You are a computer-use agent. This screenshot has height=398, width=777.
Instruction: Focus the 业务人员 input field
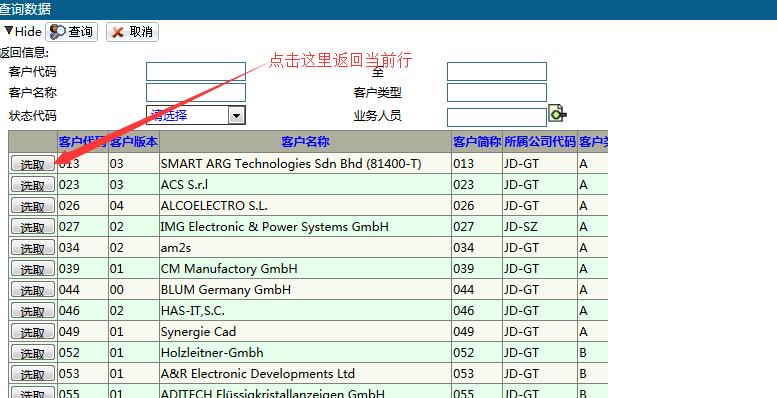[x=497, y=117]
